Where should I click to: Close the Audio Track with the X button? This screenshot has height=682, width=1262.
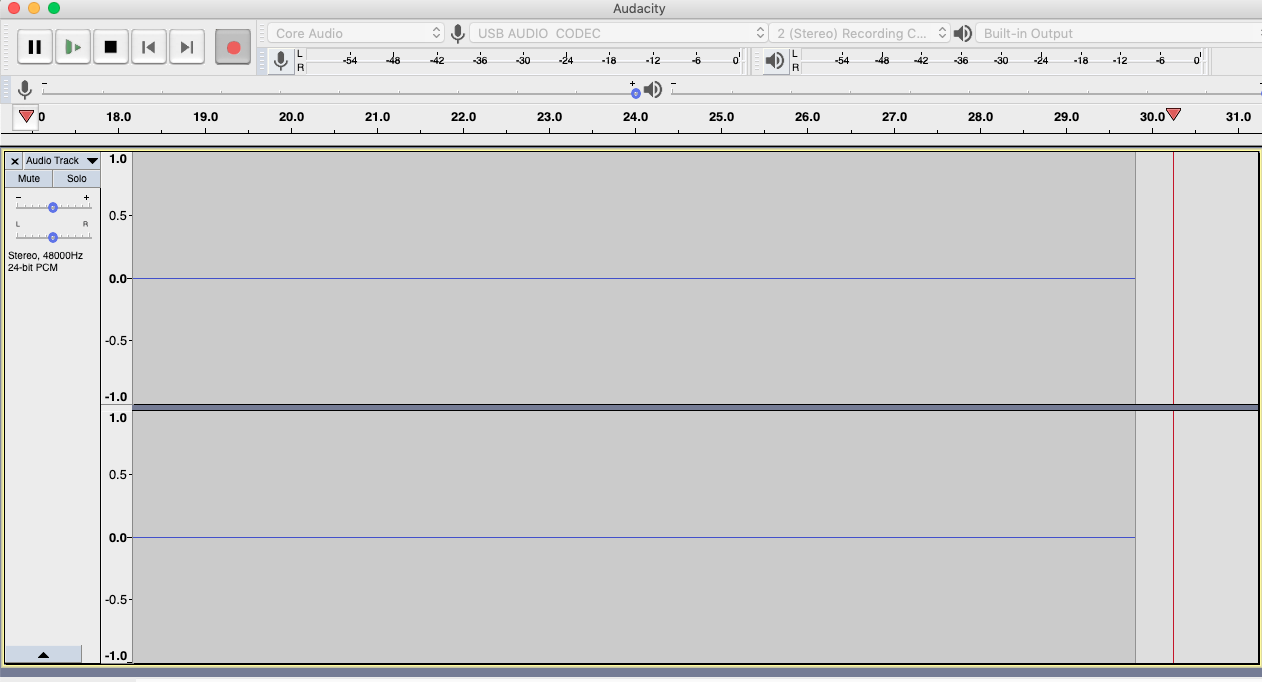pos(14,160)
